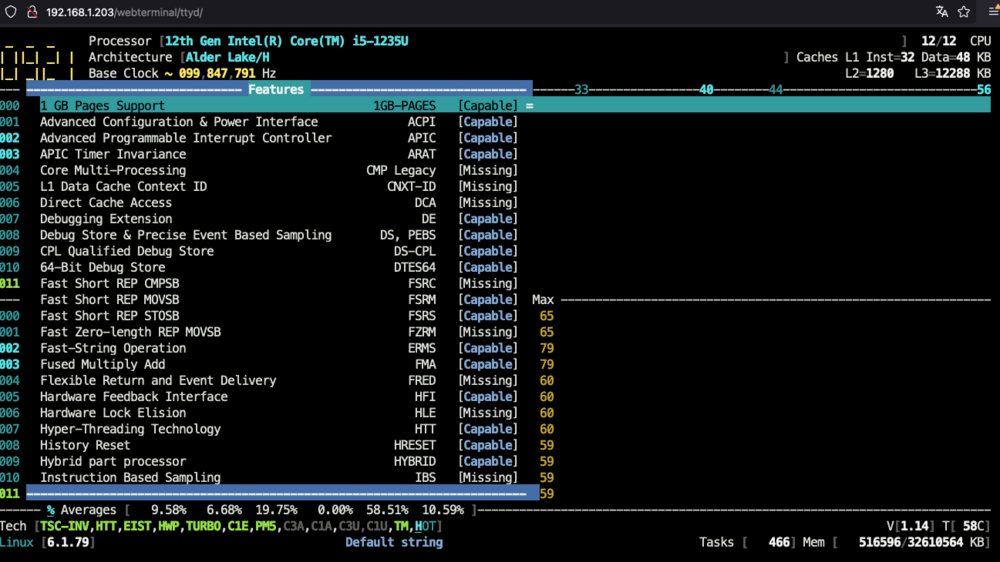The height and width of the screenshot is (562, 1000).
Task: Click the HOT tech flag
Action: (425, 526)
